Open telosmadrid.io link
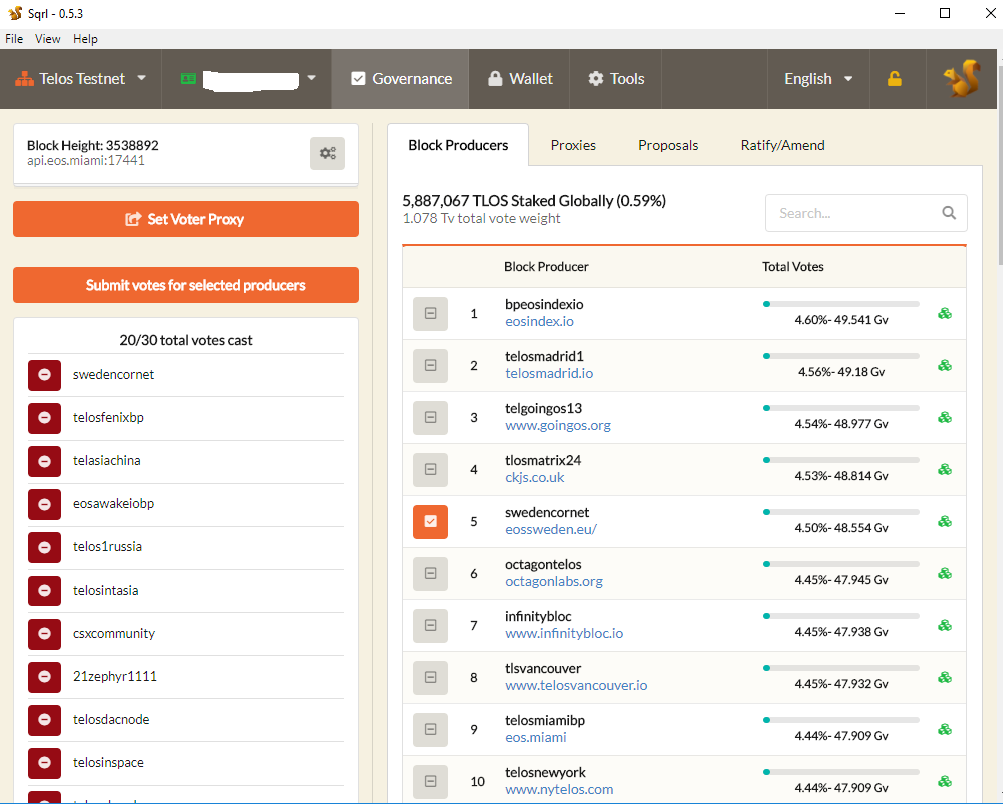Screen dimensions: 1003x804 pos(549,374)
